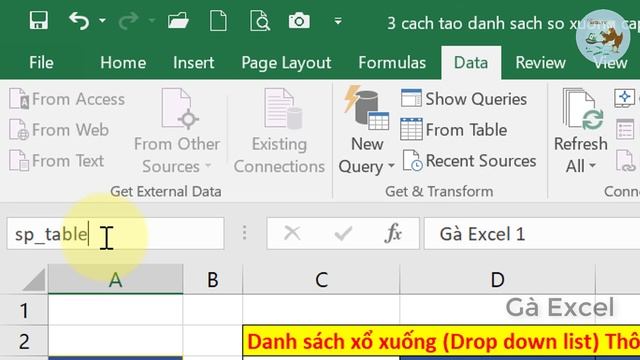Screen dimensions: 640x360
Task: Open the File tab
Action: click(x=41, y=63)
